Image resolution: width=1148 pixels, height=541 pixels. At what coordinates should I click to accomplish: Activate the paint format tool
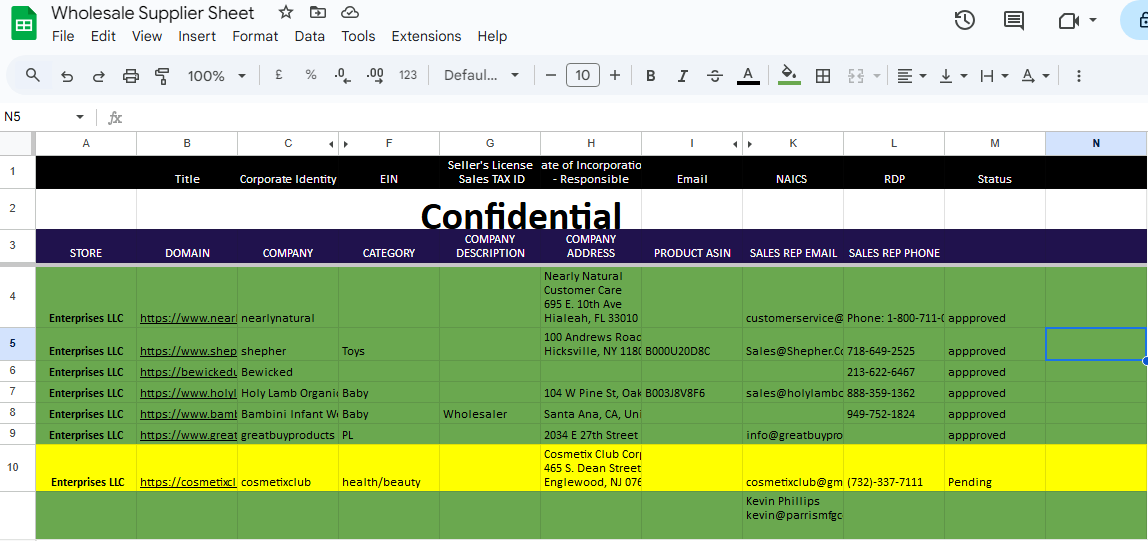pyautogui.click(x=162, y=75)
